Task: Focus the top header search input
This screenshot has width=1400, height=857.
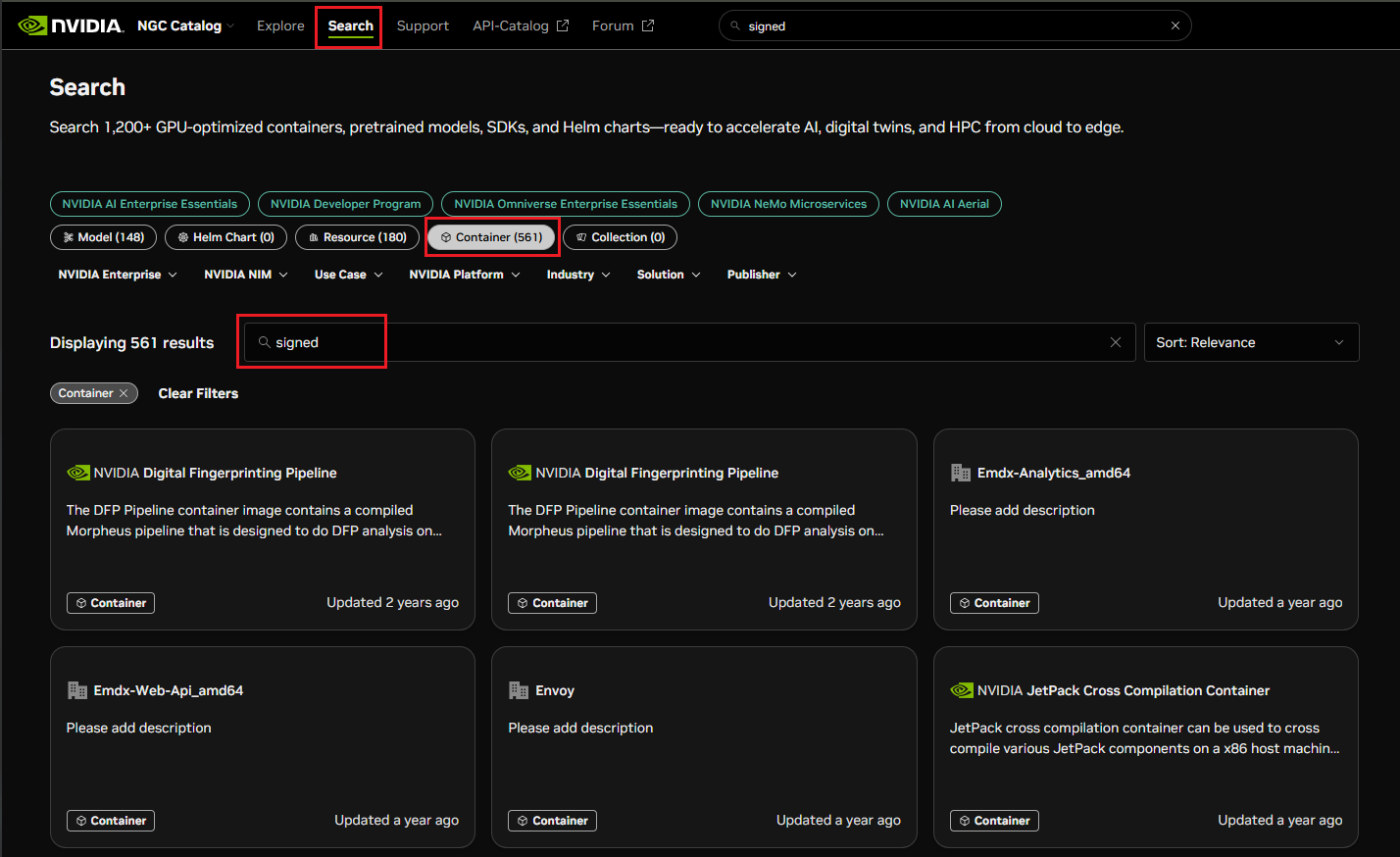Action: 955,25
